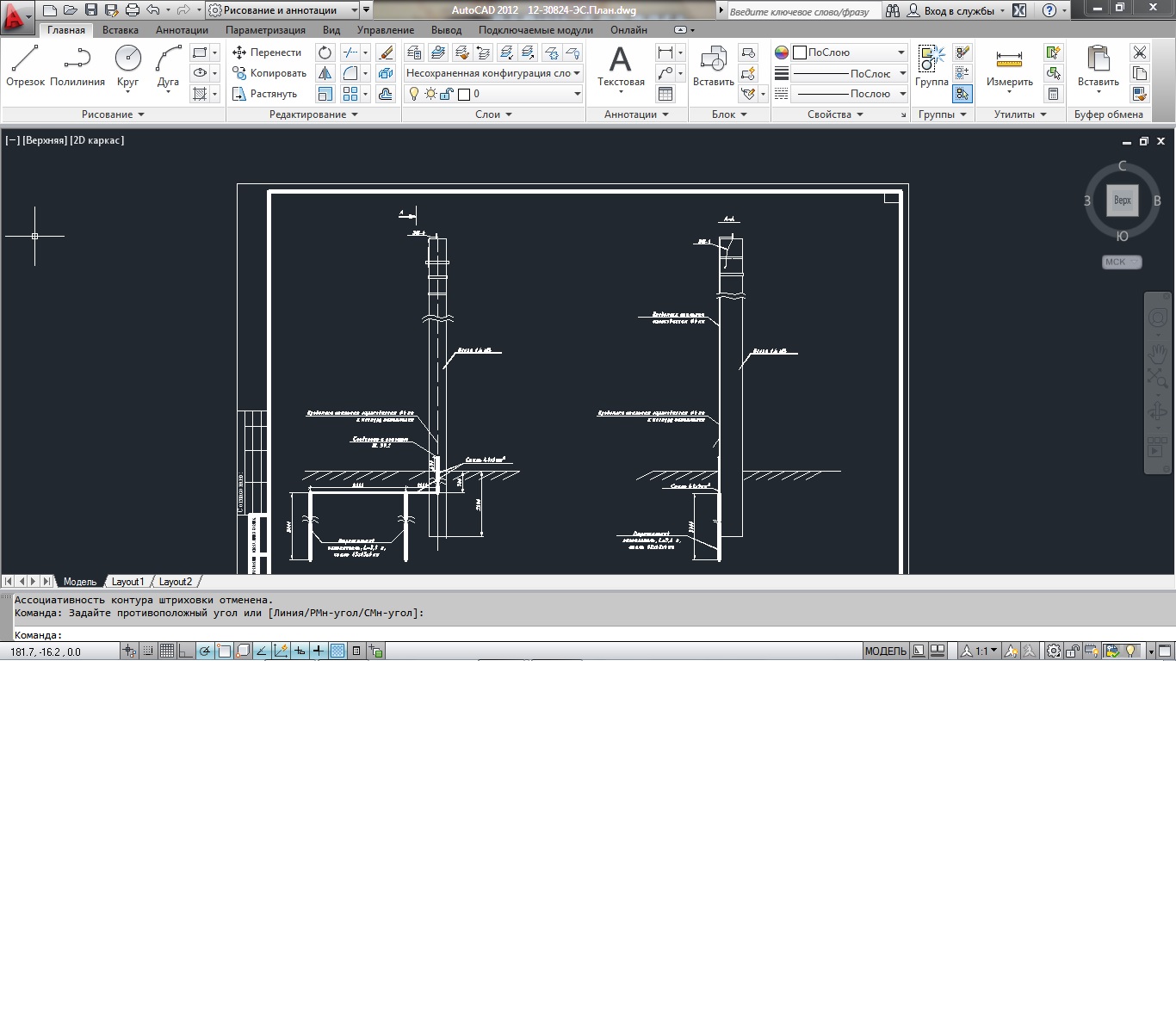The height and width of the screenshot is (1031, 1176).
Task: Open the layer 0 dropdown list
Action: pyautogui.click(x=577, y=94)
